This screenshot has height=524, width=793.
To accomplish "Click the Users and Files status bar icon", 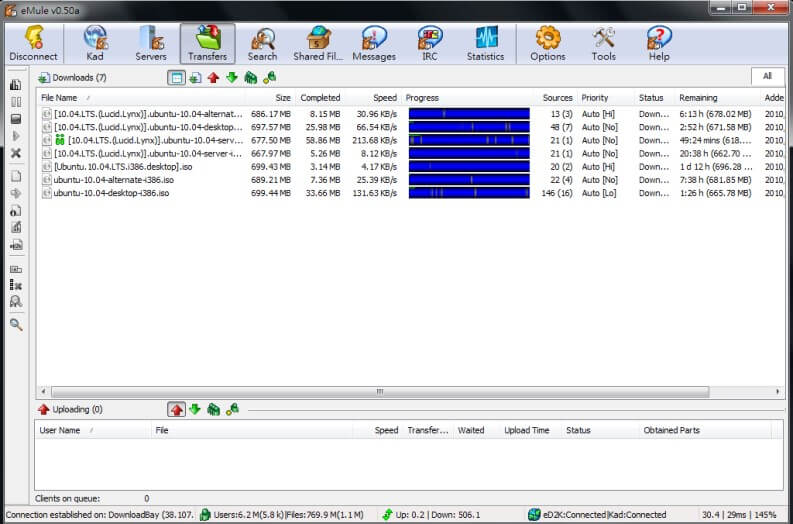I will pos(205,515).
